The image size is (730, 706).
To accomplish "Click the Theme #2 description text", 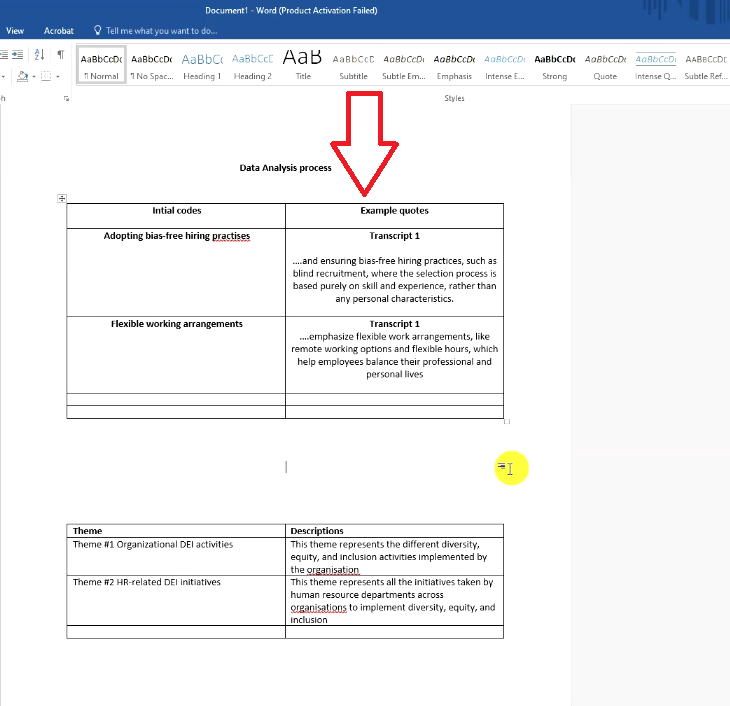I will click(392, 601).
